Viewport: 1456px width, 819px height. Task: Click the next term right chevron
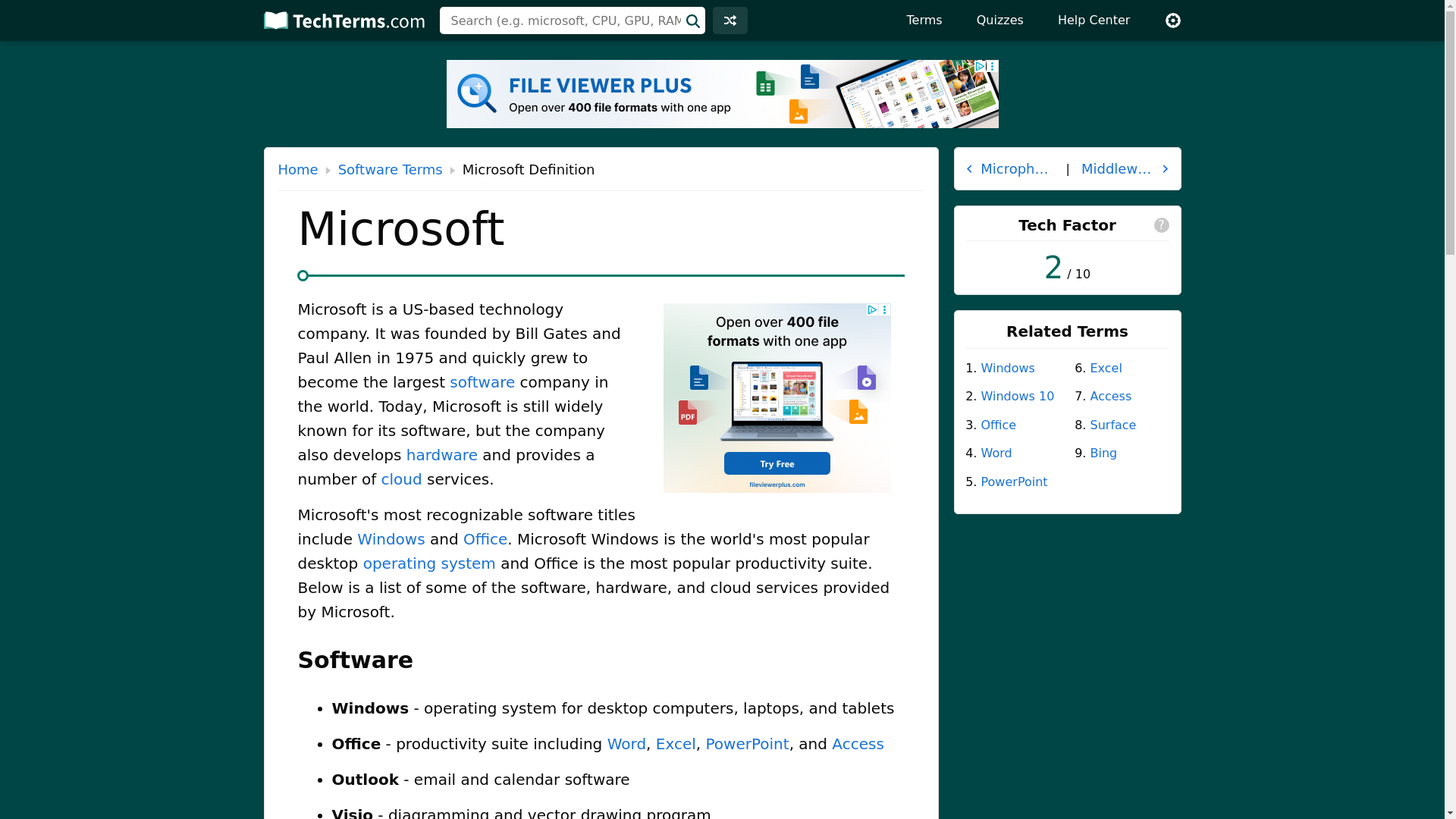click(1166, 169)
